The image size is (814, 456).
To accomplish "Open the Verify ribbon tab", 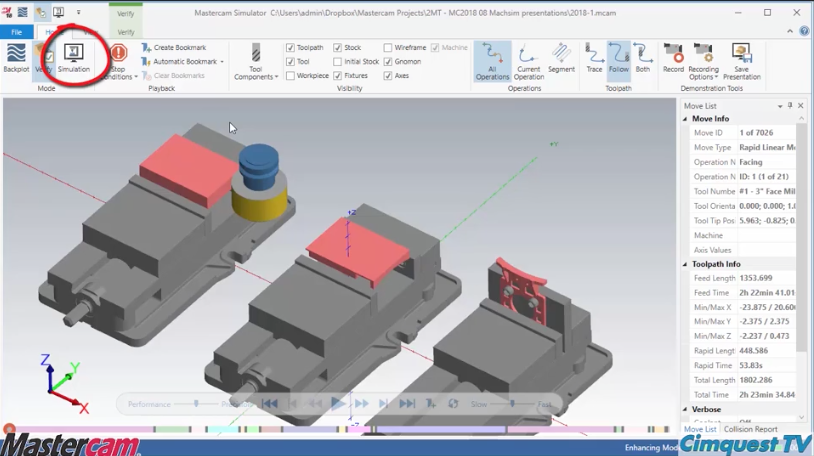I will [126, 32].
